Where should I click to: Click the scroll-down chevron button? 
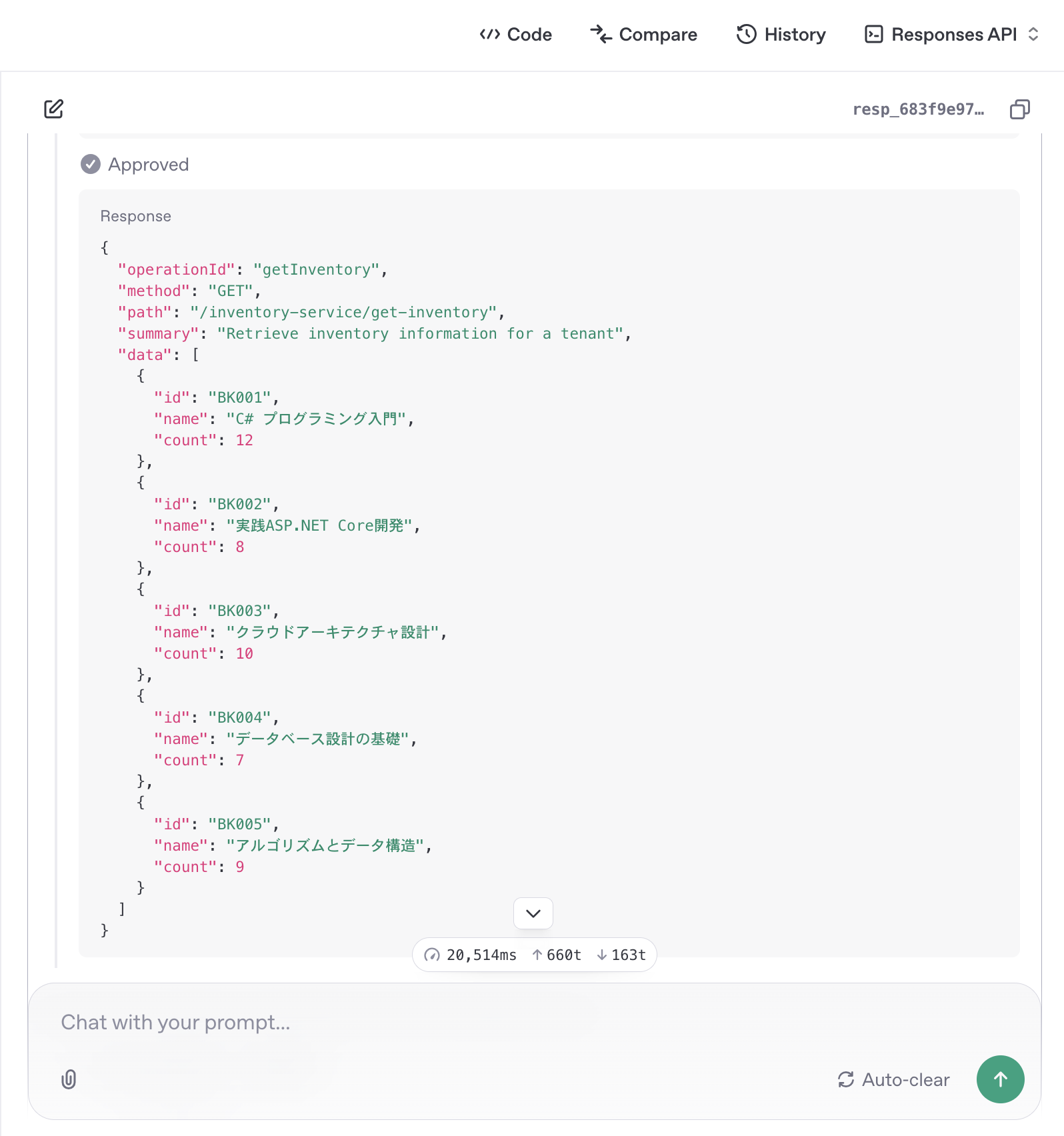[x=533, y=913]
